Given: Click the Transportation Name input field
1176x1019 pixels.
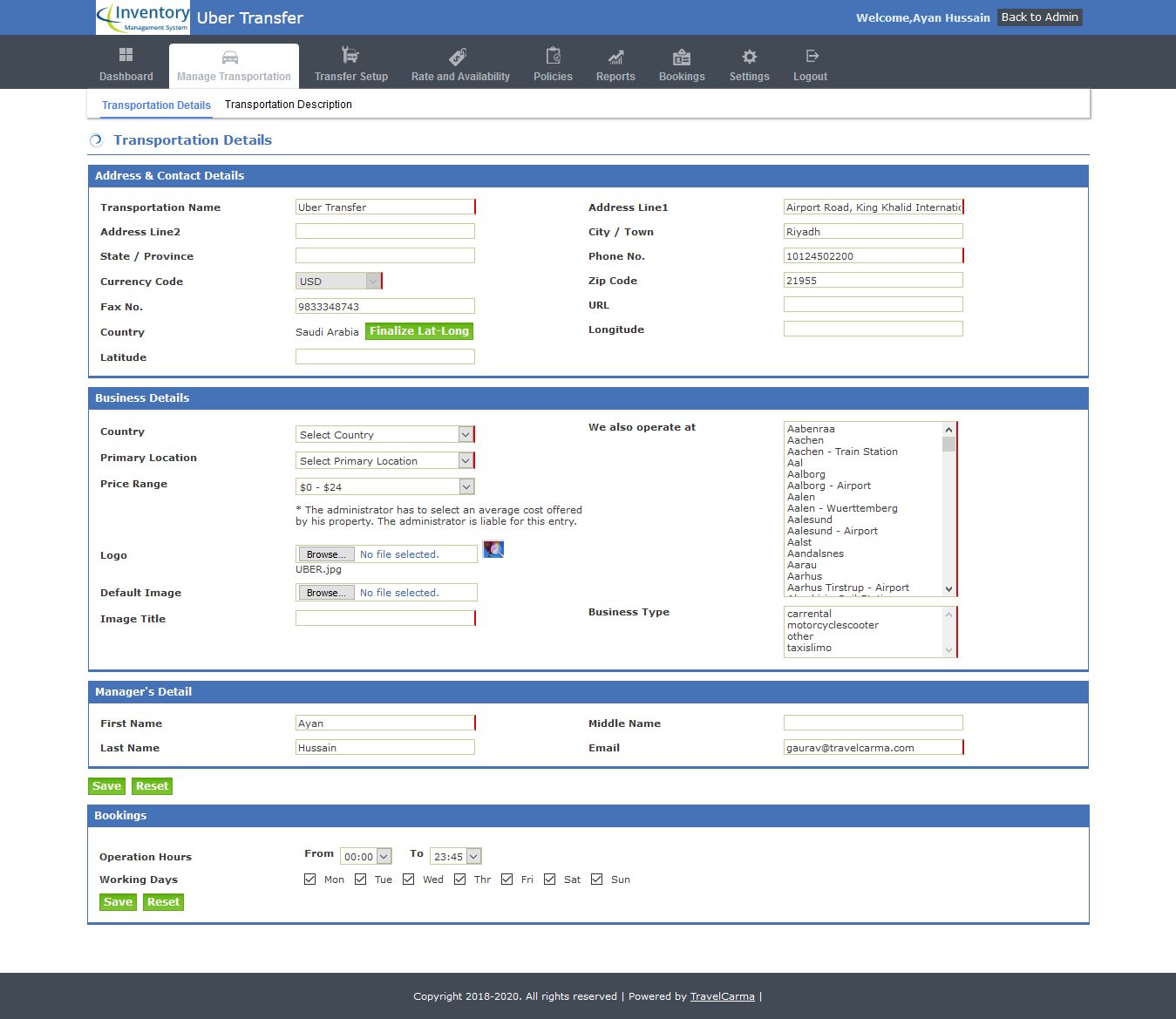Looking at the screenshot, I should [x=384, y=207].
